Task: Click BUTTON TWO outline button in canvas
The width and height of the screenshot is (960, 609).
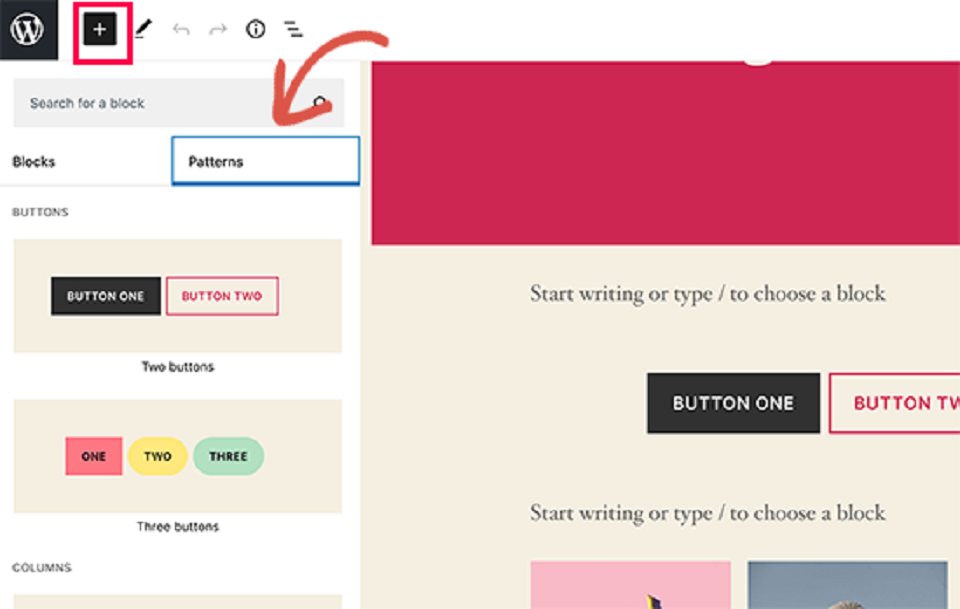Action: tap(894, 403)
